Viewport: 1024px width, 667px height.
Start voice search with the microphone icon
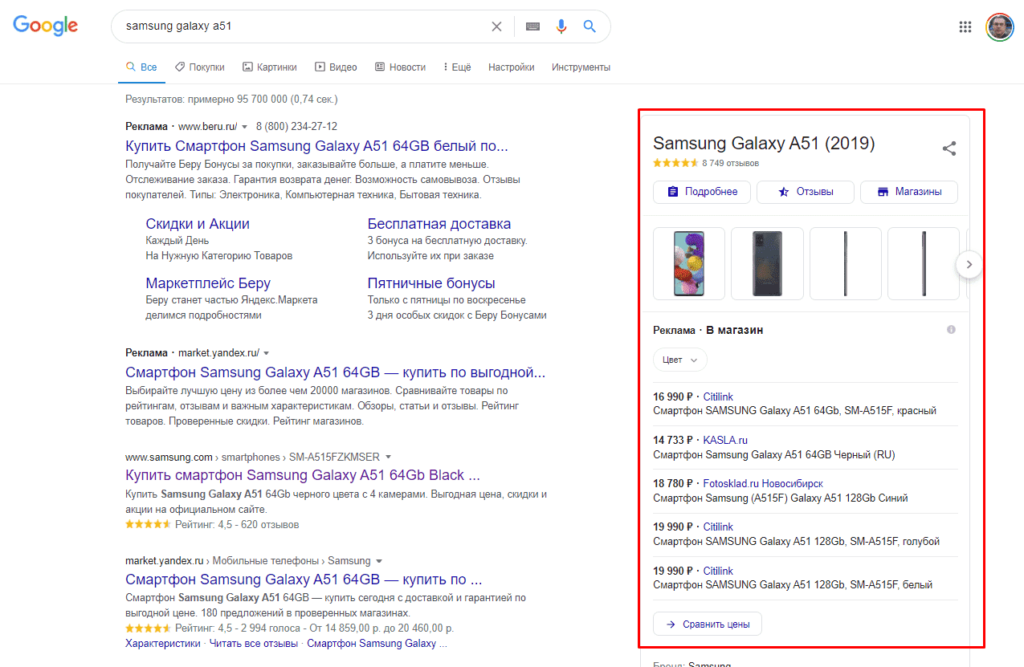(x=561, y=26)
